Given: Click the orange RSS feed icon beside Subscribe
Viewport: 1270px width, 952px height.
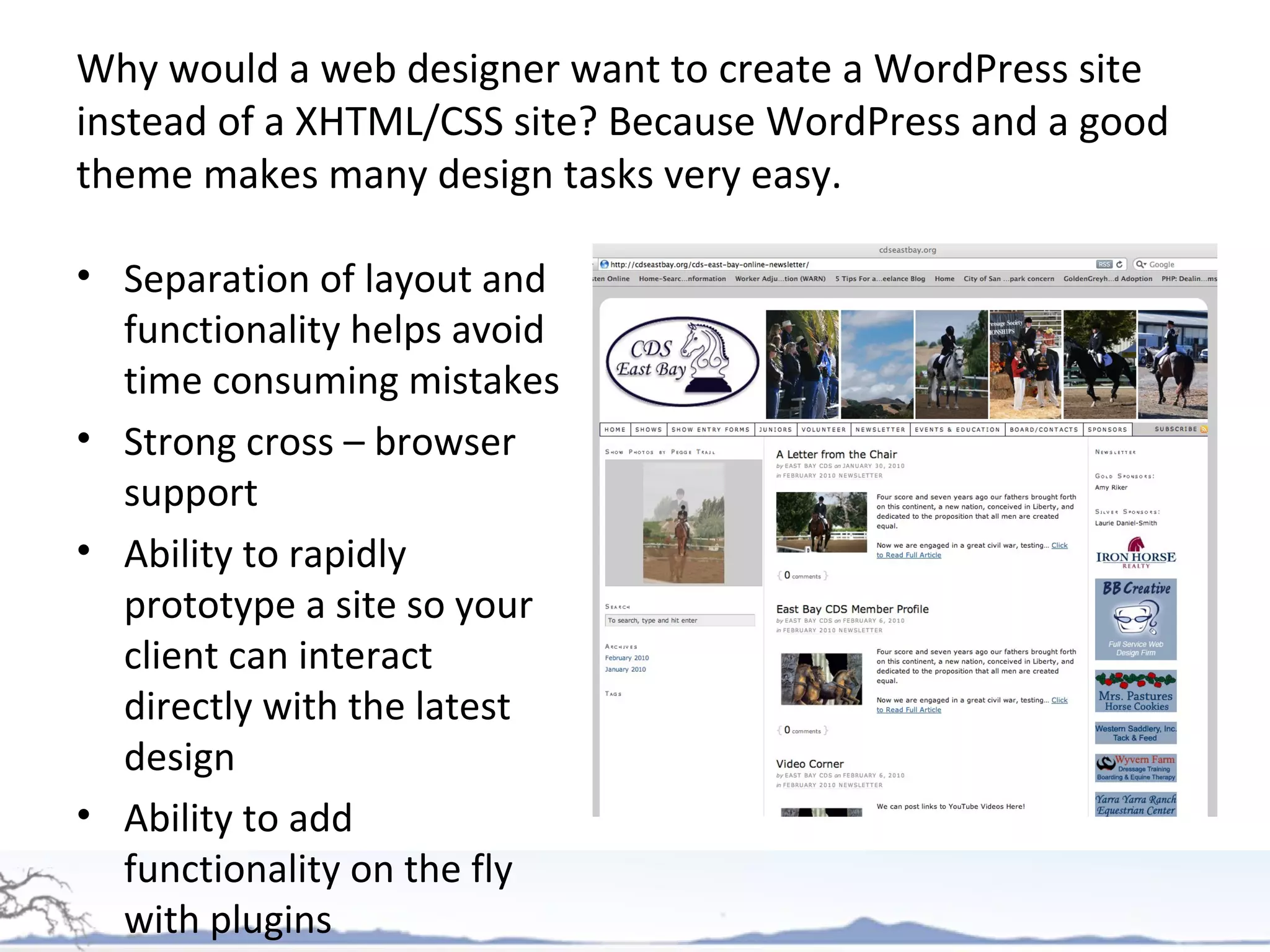Looking at the screenshot, I should pos(1204,429).
